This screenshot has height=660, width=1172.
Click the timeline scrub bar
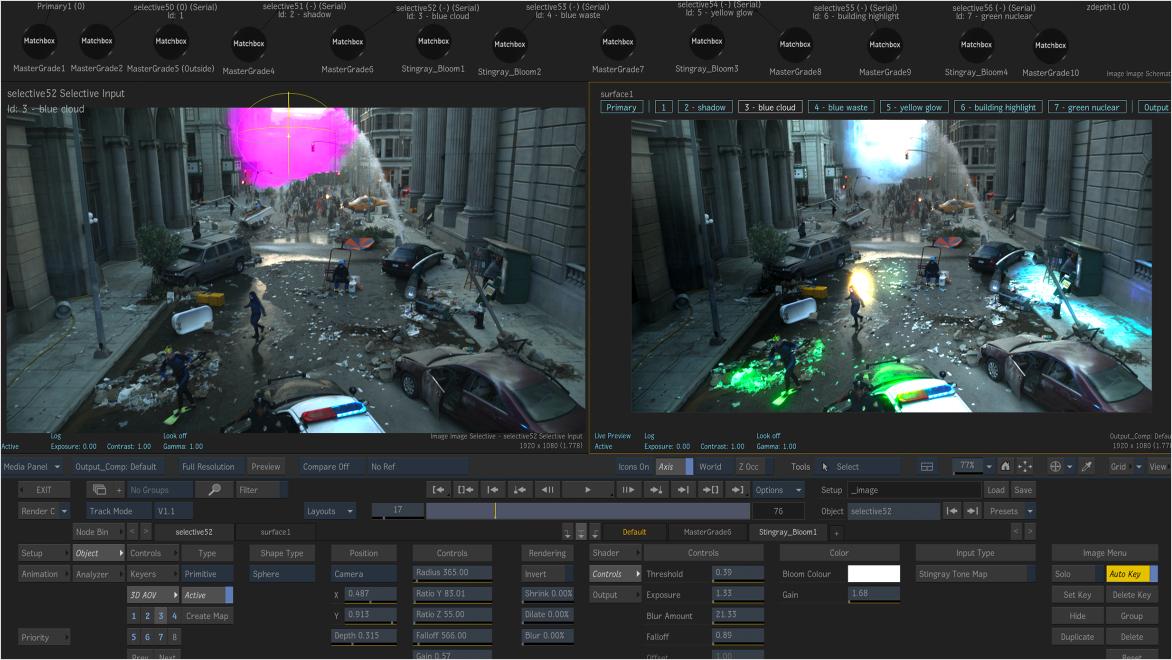point(587,511)
